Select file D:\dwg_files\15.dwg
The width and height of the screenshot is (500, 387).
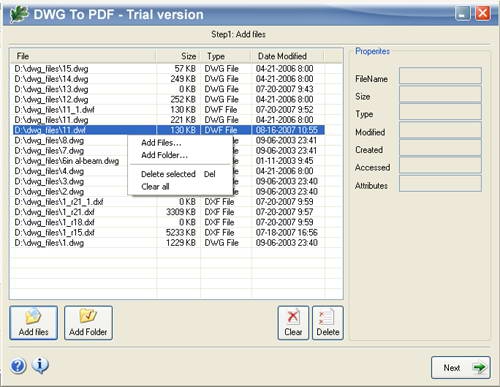51,69
